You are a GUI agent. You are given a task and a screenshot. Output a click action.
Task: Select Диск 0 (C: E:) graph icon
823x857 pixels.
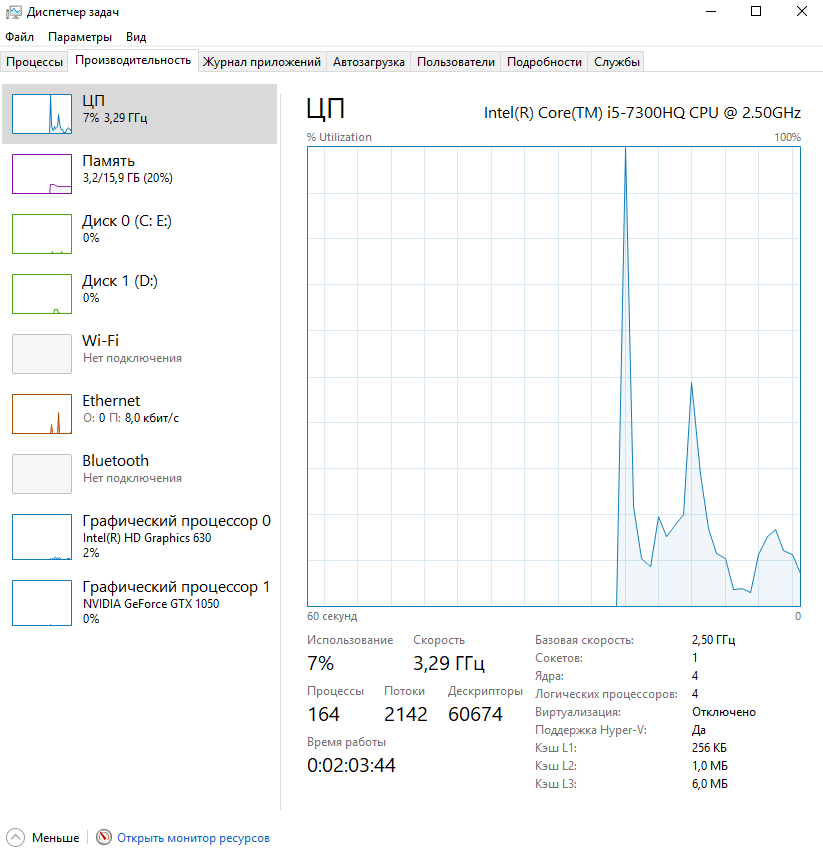(x=42, y=234)
